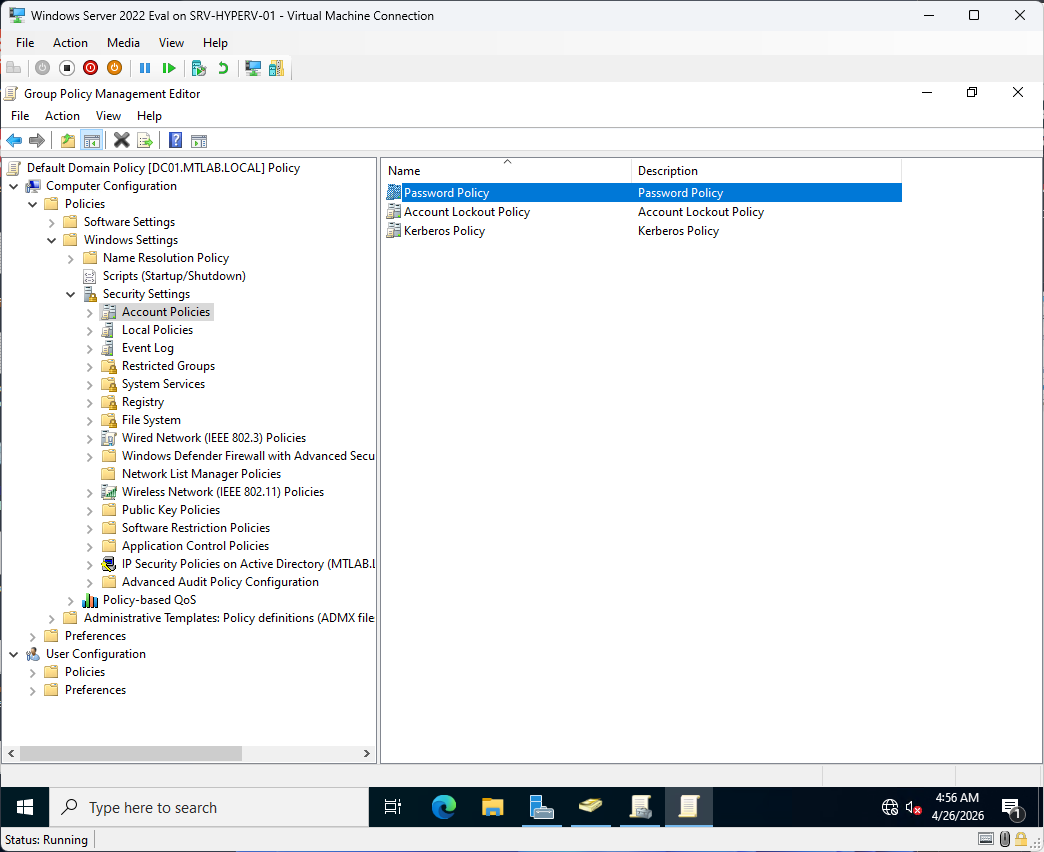Select Scripts (Startup/Shutdown) tree item
This screenshot has width=1044, height=852.
(174, 276)
